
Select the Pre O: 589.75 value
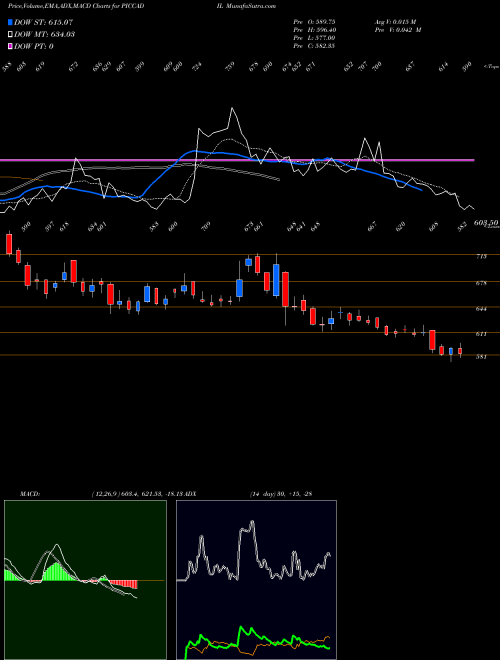click(314, 22)
